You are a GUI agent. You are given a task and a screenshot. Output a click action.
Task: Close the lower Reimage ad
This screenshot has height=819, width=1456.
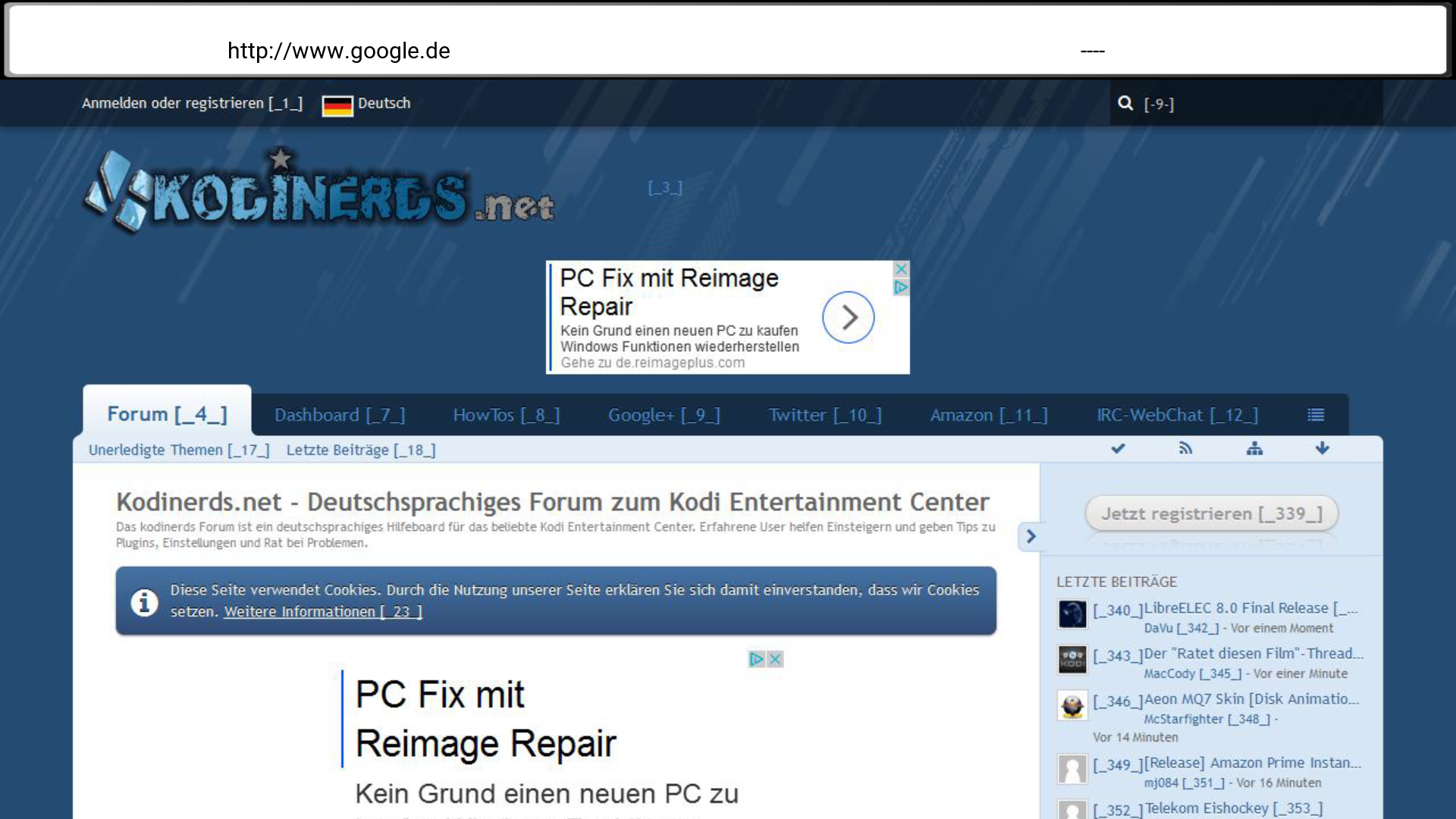[x=774, y=659]
